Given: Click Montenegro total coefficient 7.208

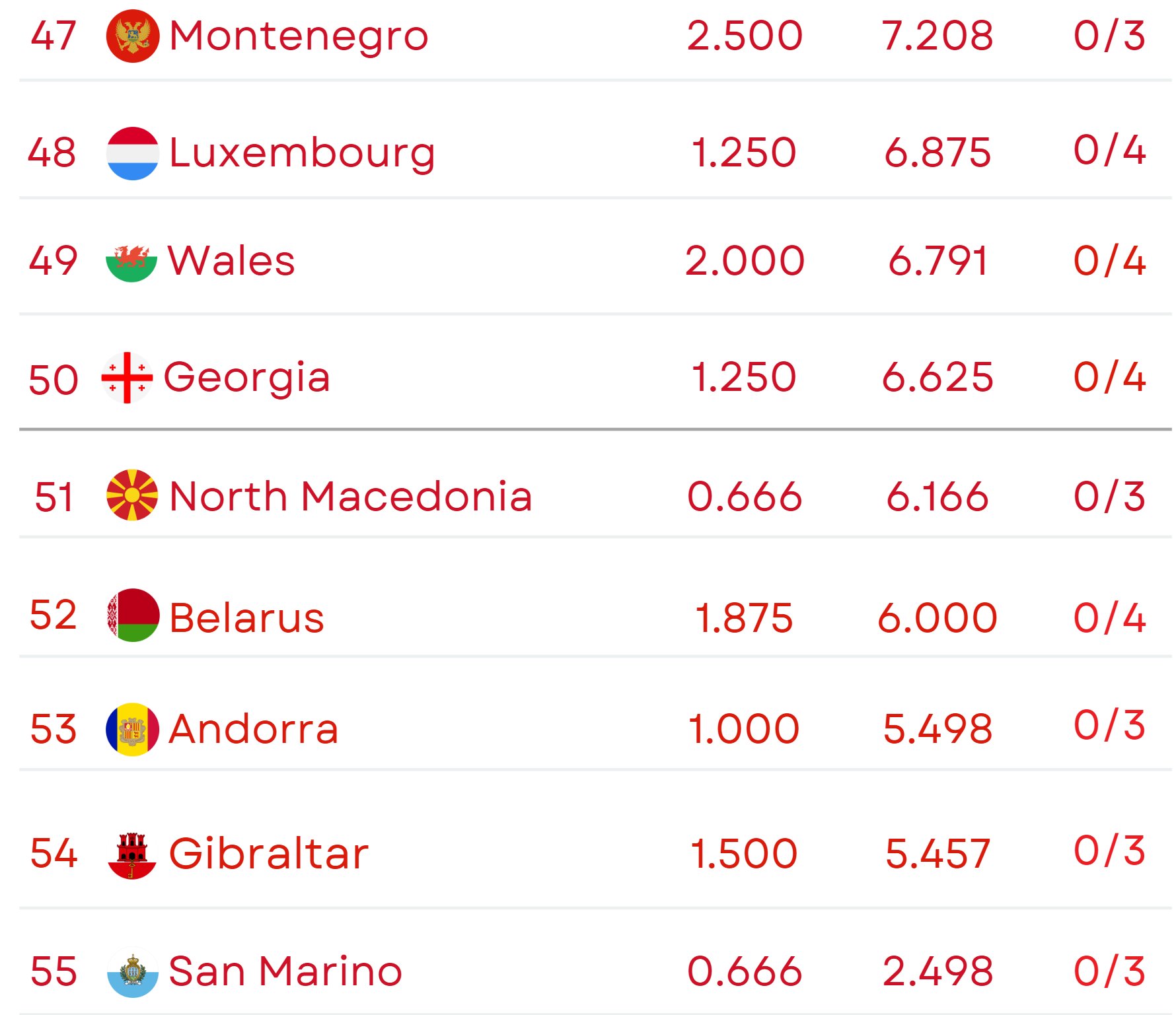Looking at the screenshot, I should point(937,36).
